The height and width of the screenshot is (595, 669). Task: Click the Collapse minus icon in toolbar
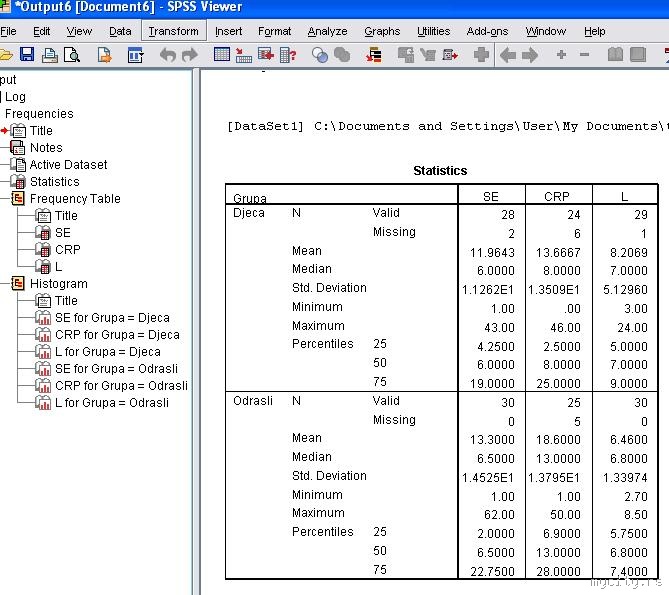point(585,55)
